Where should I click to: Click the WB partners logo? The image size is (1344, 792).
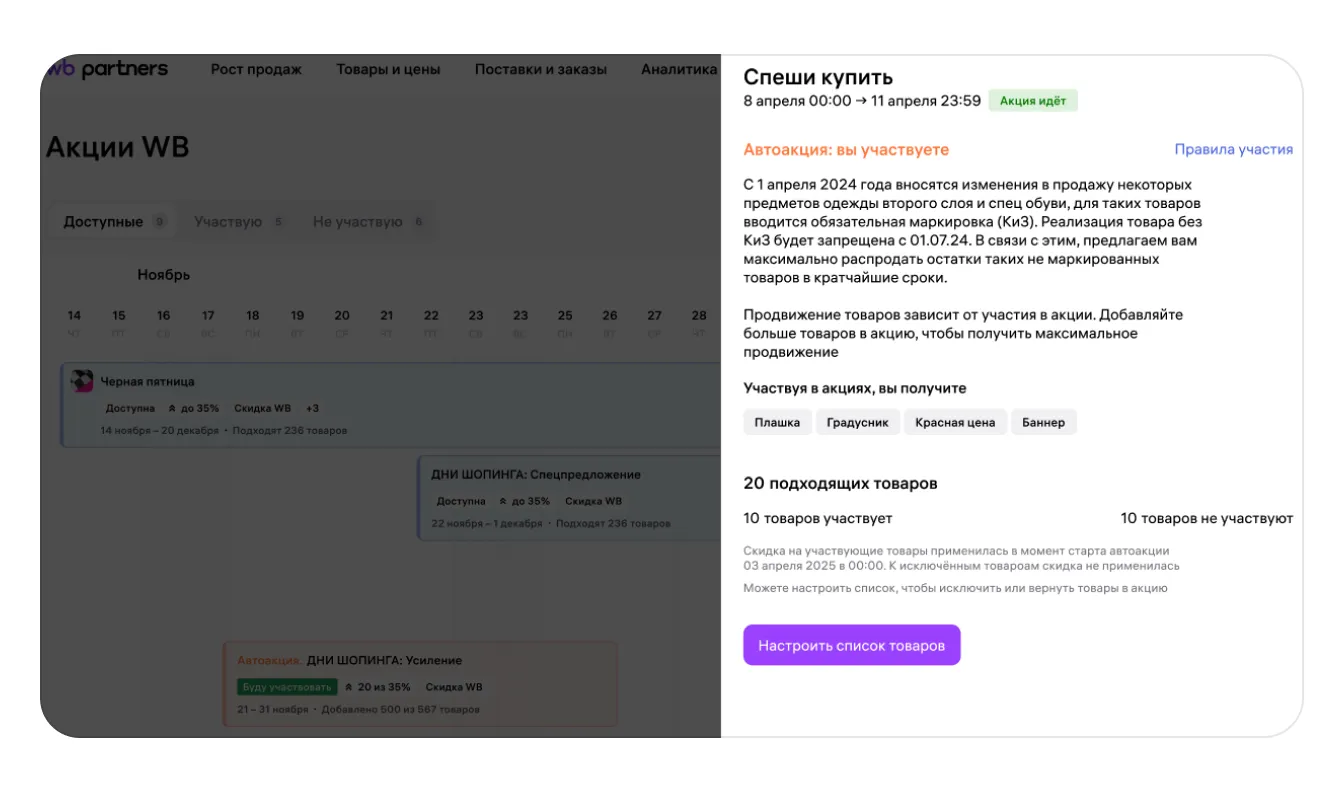[107, 69]
